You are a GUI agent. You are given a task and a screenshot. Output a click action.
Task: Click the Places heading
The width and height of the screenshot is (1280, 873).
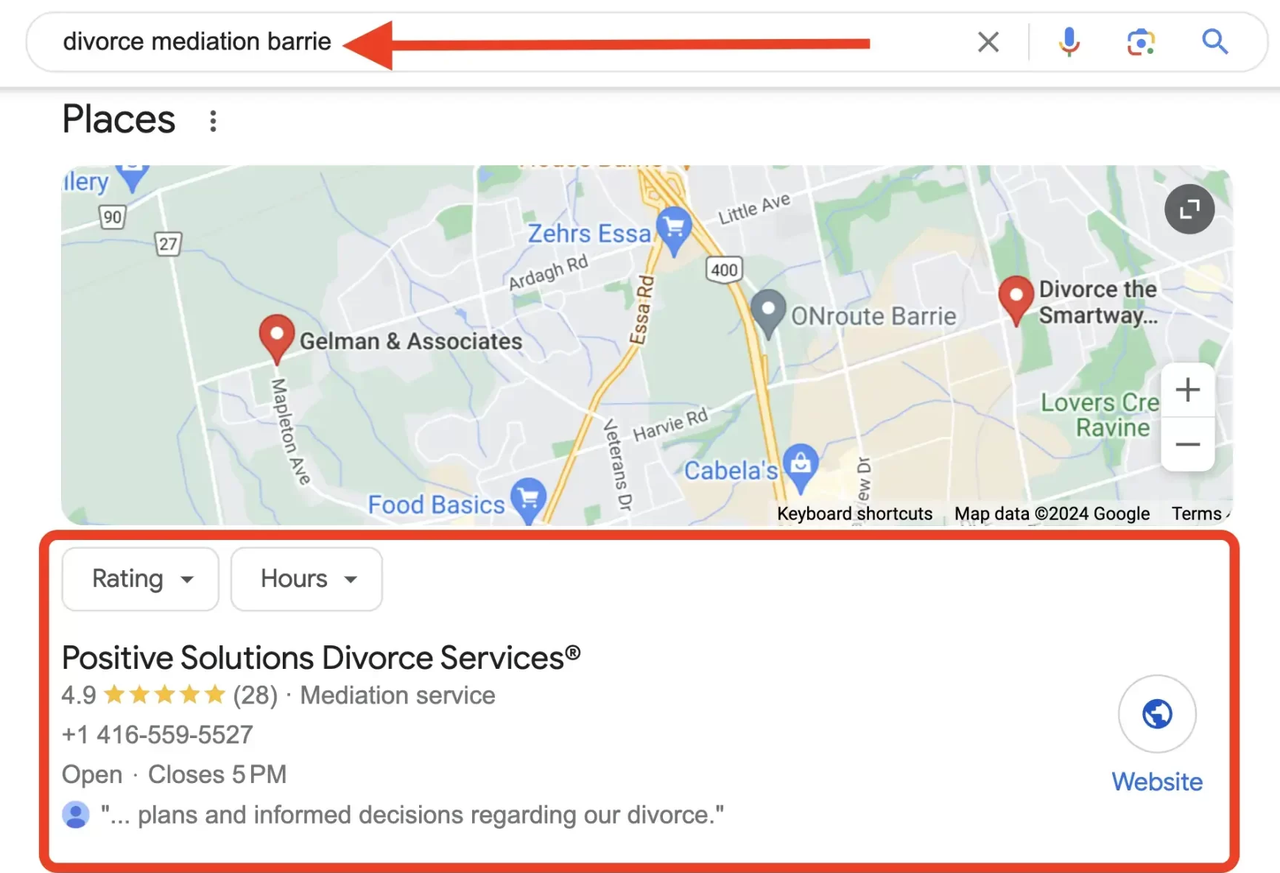(x=119, y=120)
